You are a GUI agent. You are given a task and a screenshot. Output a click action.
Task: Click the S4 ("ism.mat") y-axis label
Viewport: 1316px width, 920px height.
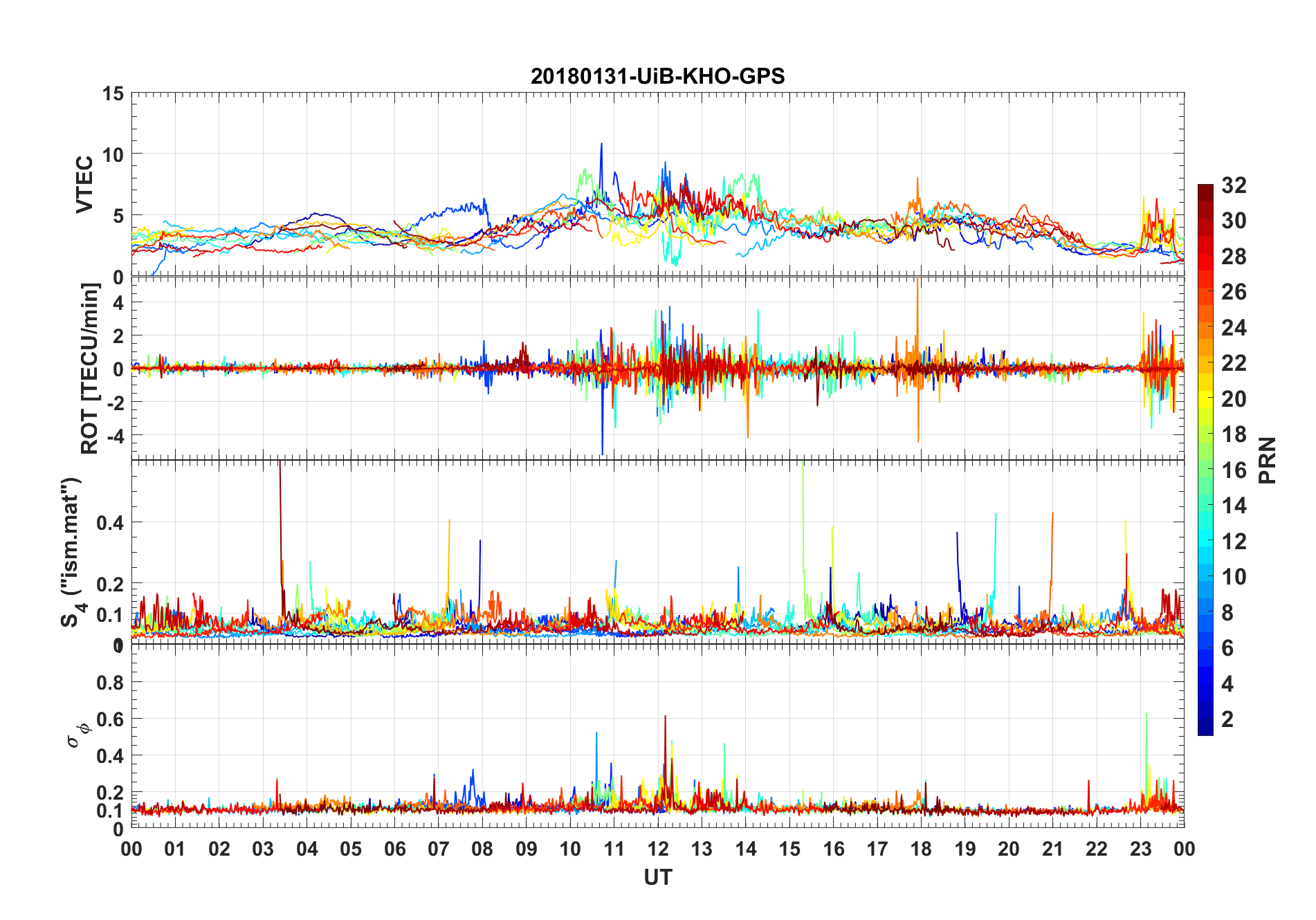coord(72,551)
